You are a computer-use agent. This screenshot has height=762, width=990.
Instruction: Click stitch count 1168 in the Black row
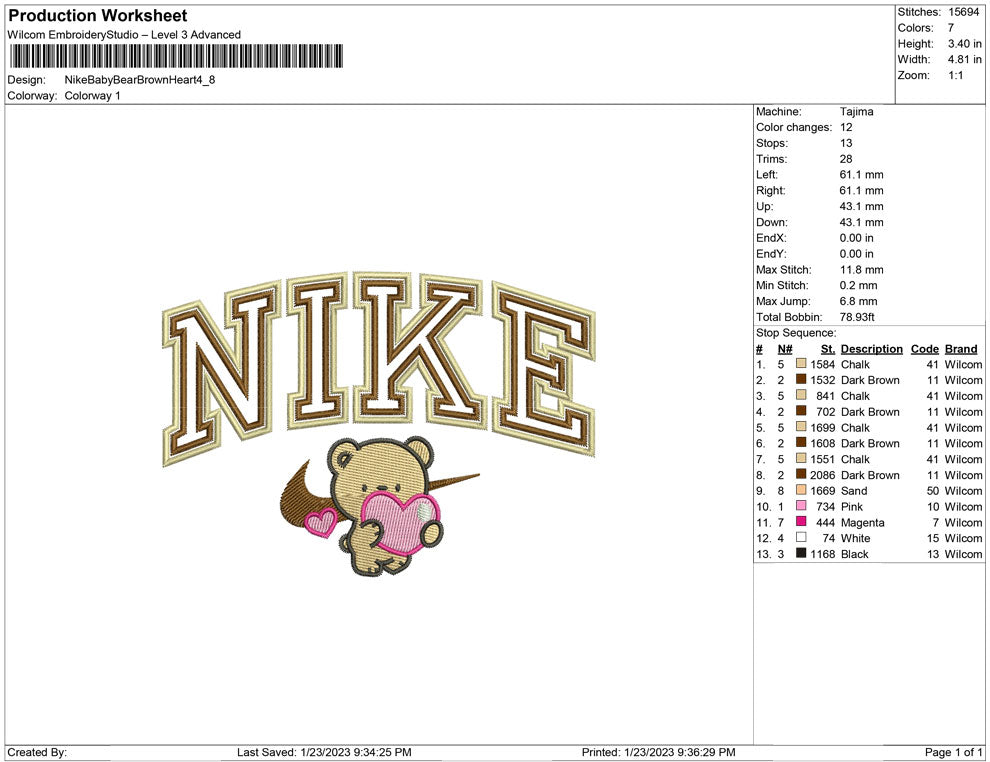coord(823,554)
